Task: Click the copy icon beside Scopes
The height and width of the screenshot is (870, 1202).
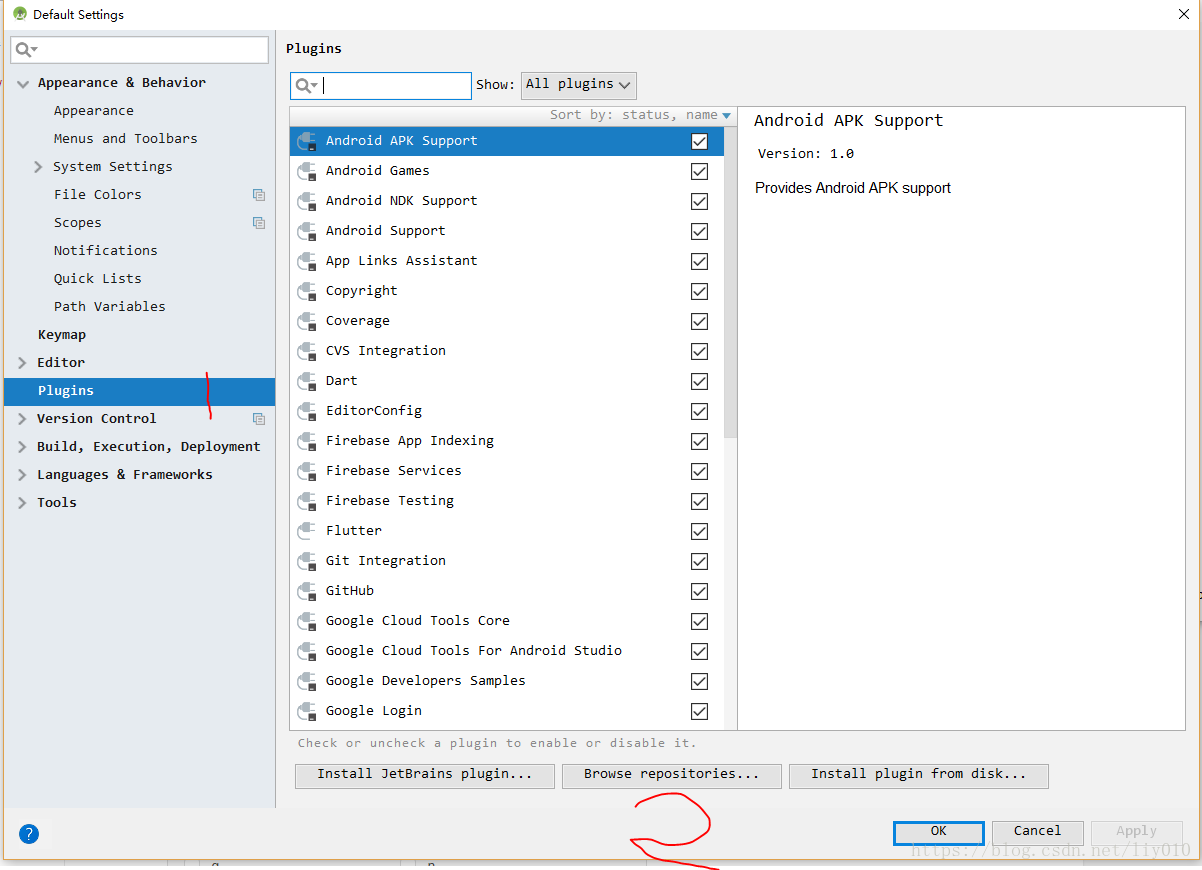Action: pyautogui.click(x=259, y=223)
